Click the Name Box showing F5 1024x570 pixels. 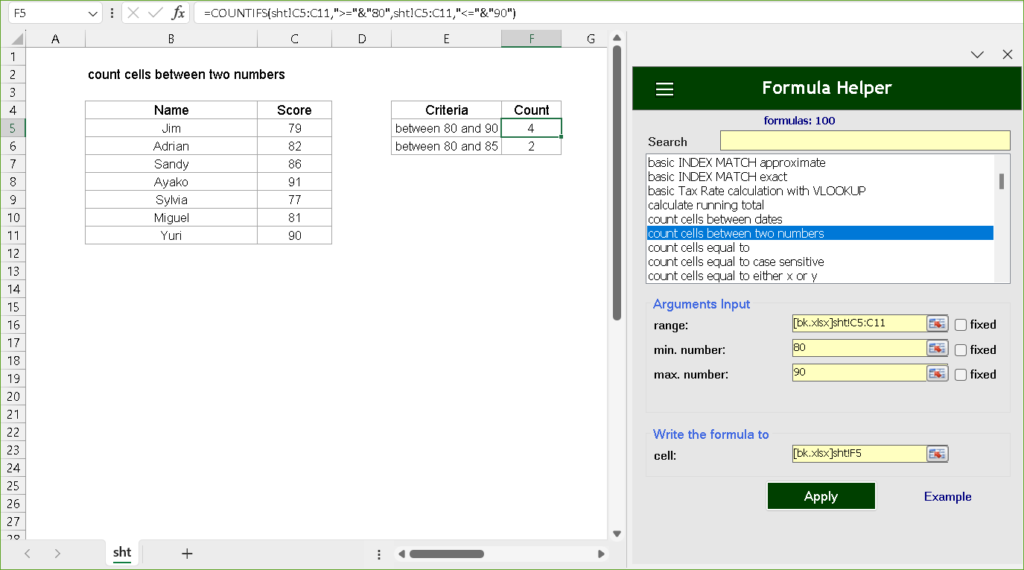47,13
